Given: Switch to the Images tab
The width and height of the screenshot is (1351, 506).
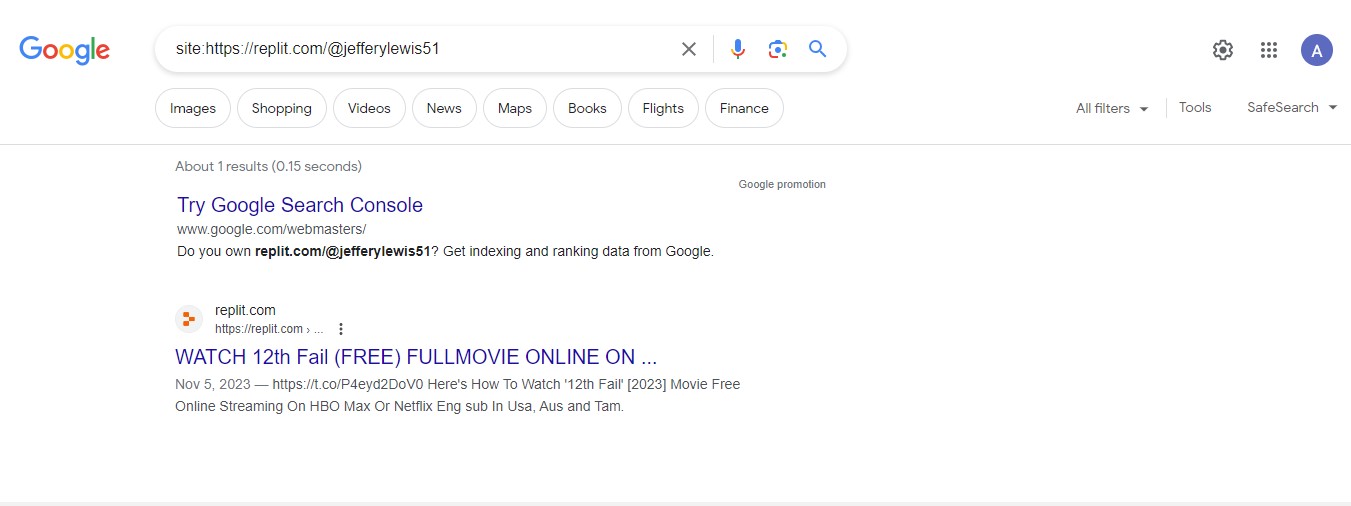Looking at the screenshot, I should (193, 108).
